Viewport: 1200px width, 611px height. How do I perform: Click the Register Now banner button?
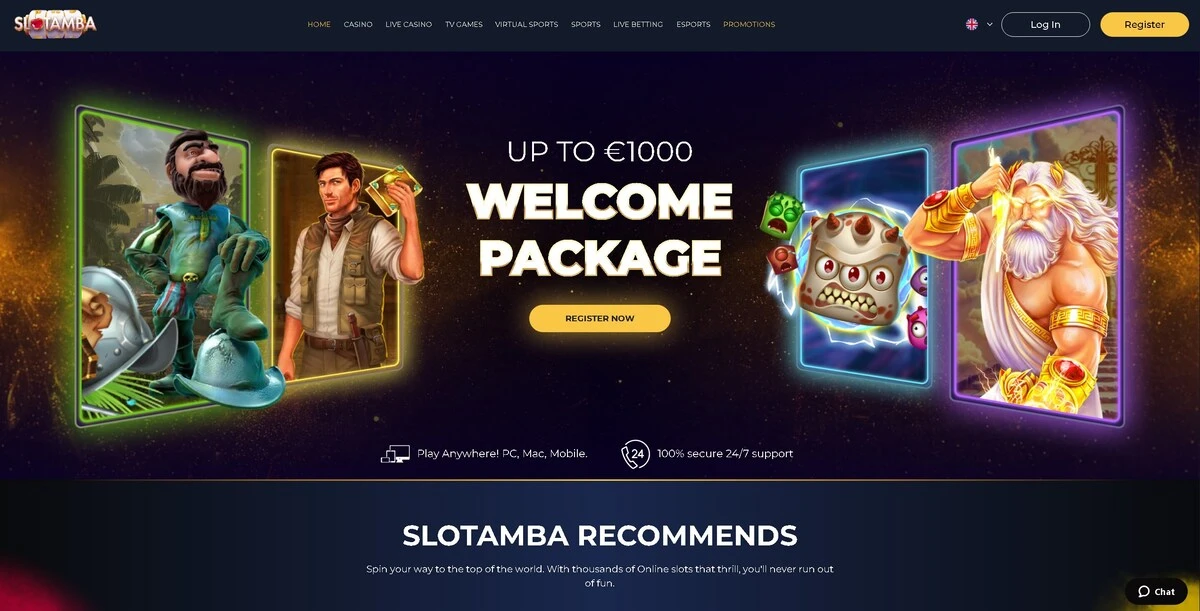pos(600,318)
